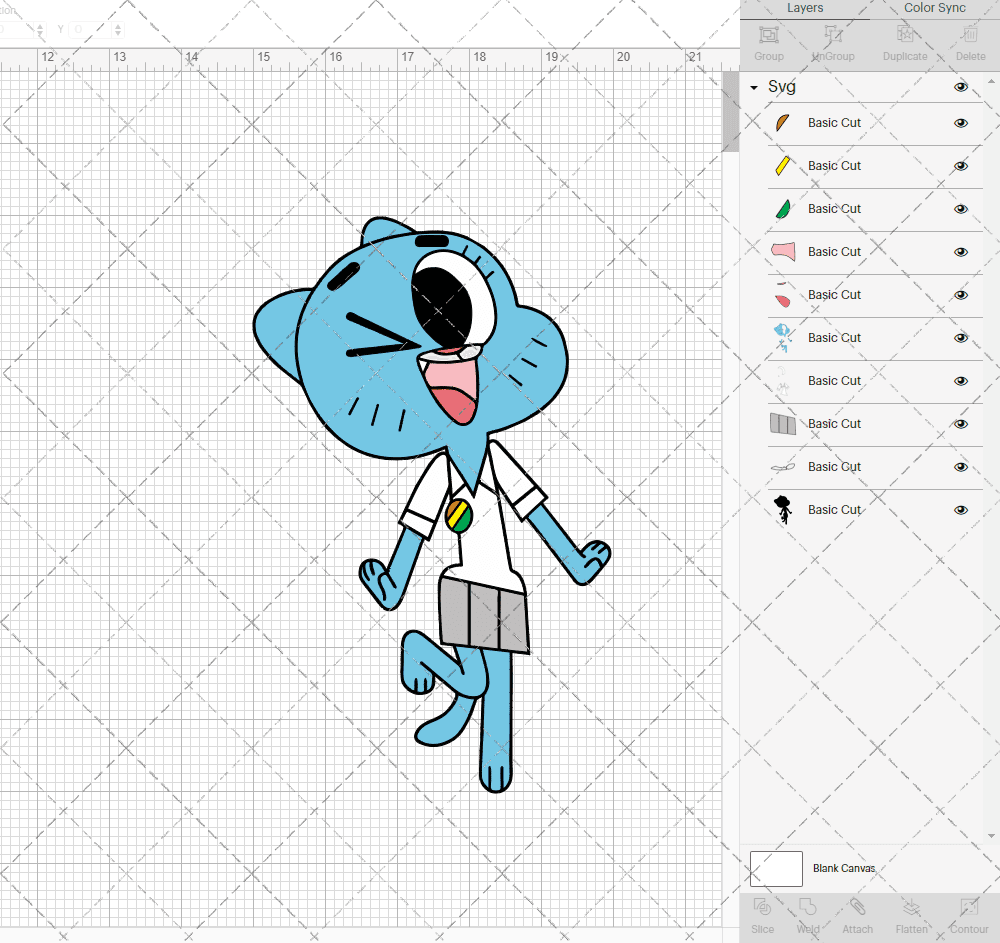Use the Slice tool
The height and width of the screenshot is (943, 1000).
click(762, 907)
